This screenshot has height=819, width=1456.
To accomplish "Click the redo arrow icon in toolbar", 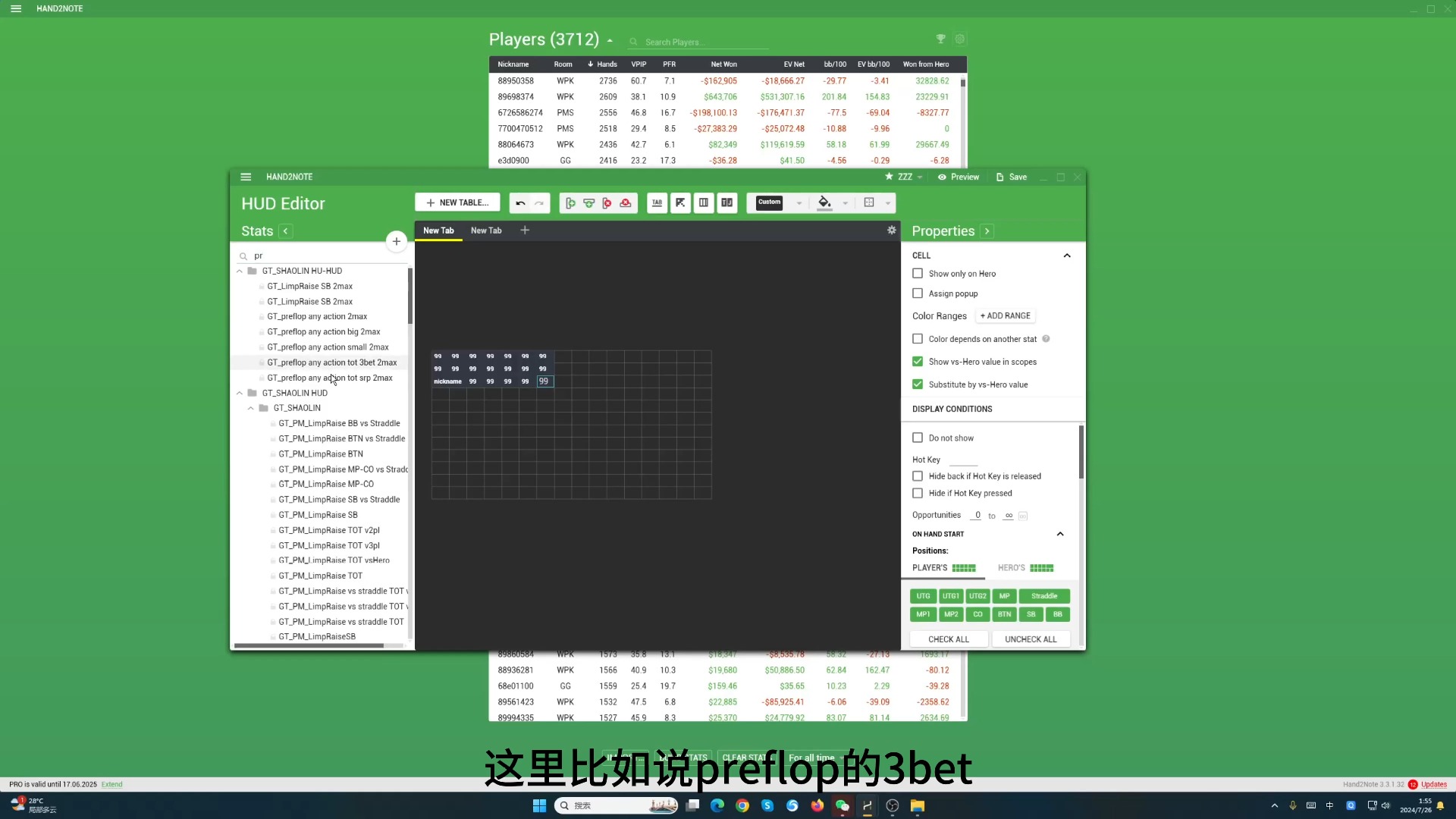I will pyautogui.click(x=540, y=202).
